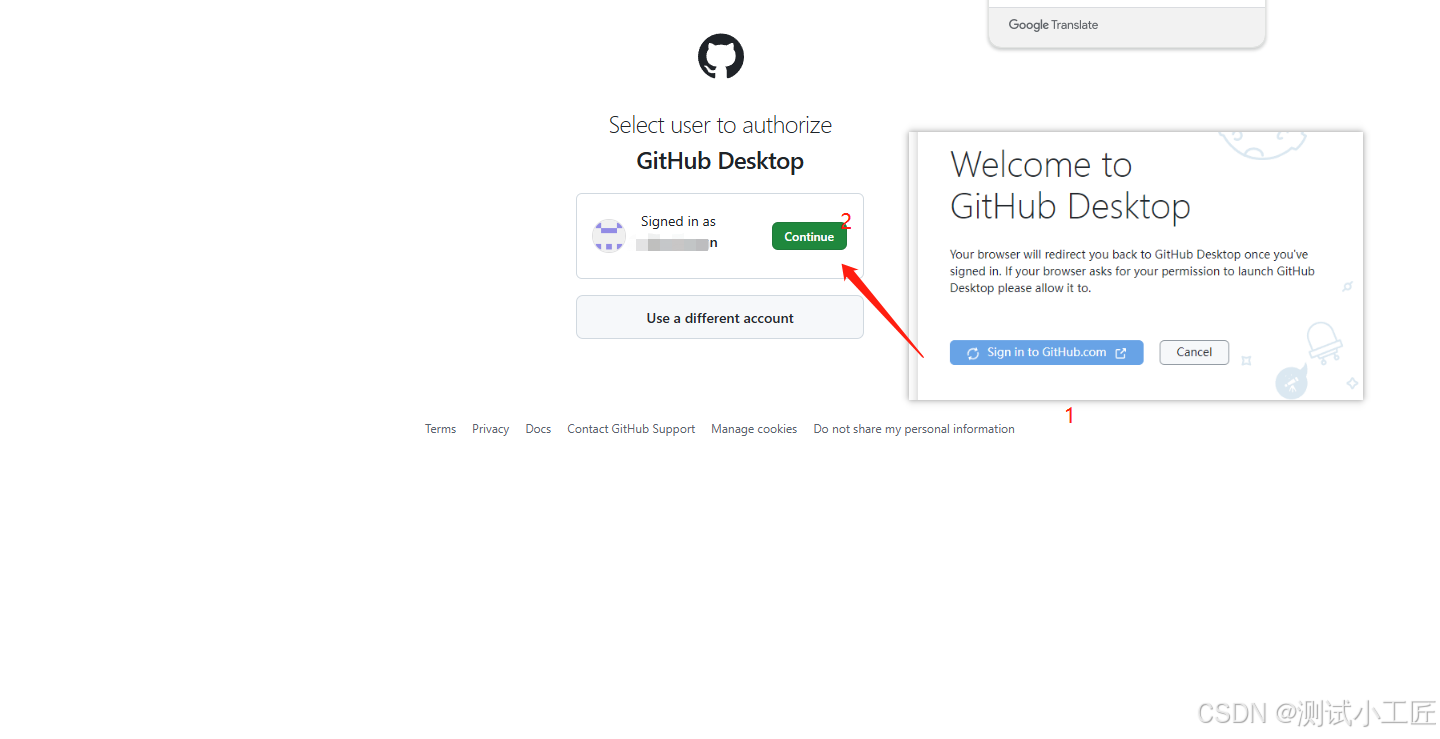The width and height of the screenshot is (1440, 739).
Task: Click the Google Translate popup label
Action: [x=1053, y=25]
